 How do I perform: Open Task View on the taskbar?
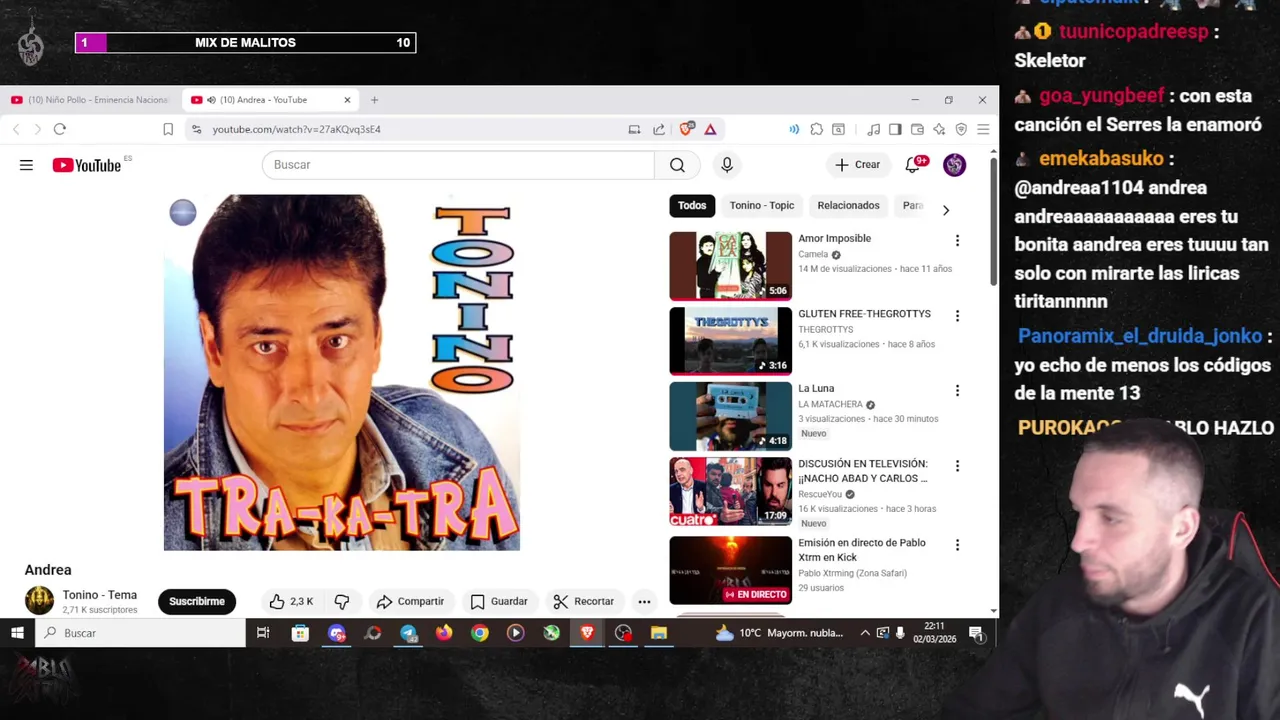click(x=263, y=632)
